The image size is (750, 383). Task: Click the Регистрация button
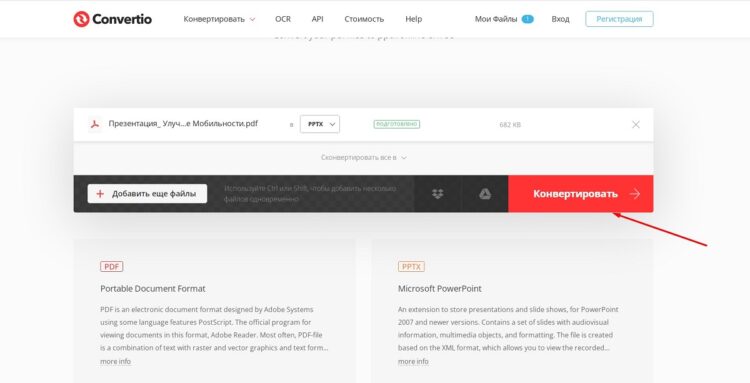coord(619,19)
